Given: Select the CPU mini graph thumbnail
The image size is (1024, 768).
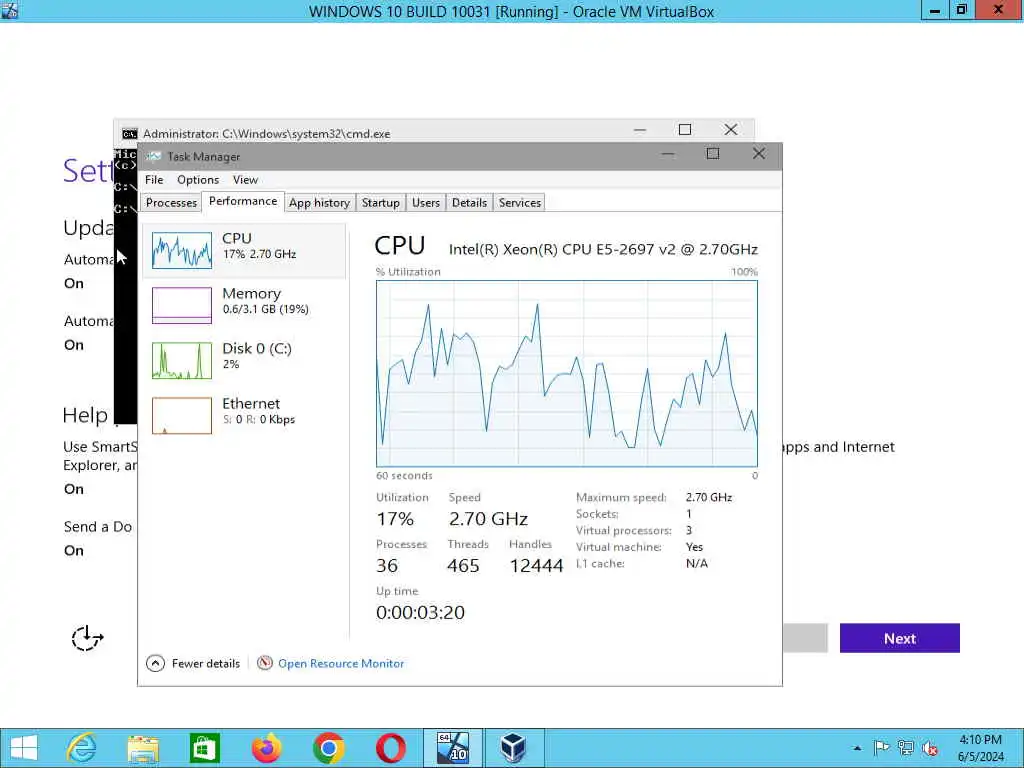Looking at the screenshot, I should [182, 250].
